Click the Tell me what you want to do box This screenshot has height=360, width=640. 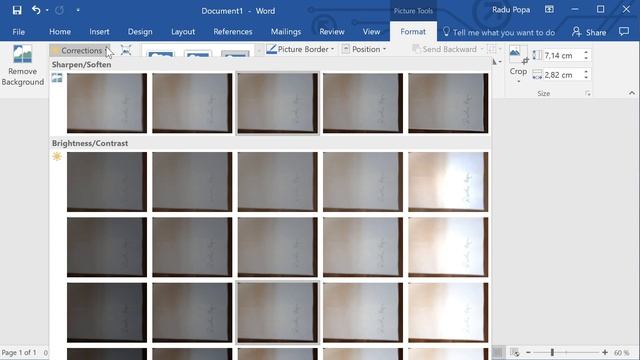coord(499,32)
